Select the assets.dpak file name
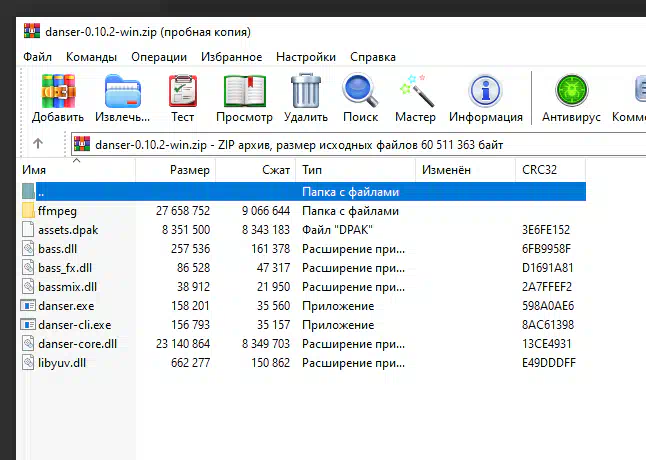 (68, 230)
